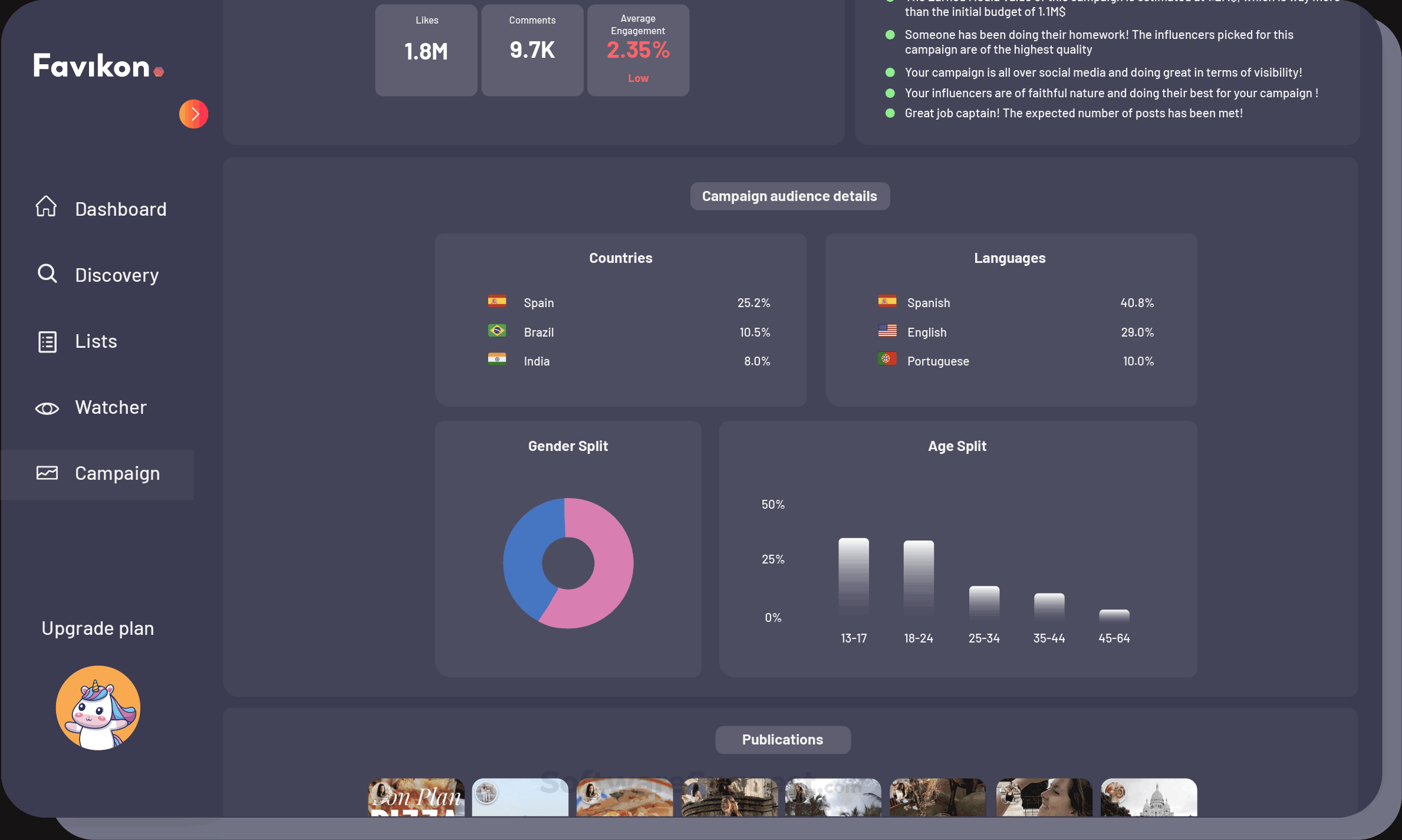Open the Dashboard home icon in sidebar

point(46,207)
